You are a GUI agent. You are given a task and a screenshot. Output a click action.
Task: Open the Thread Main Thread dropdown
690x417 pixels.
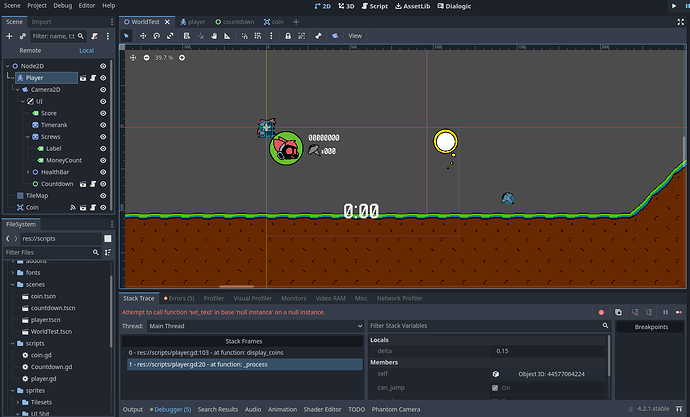coord(255,326)
